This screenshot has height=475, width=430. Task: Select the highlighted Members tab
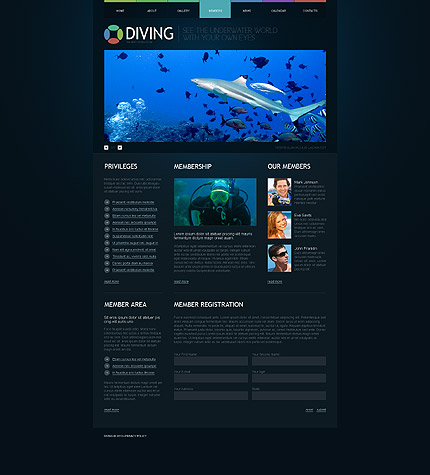[x=215, y=9]
